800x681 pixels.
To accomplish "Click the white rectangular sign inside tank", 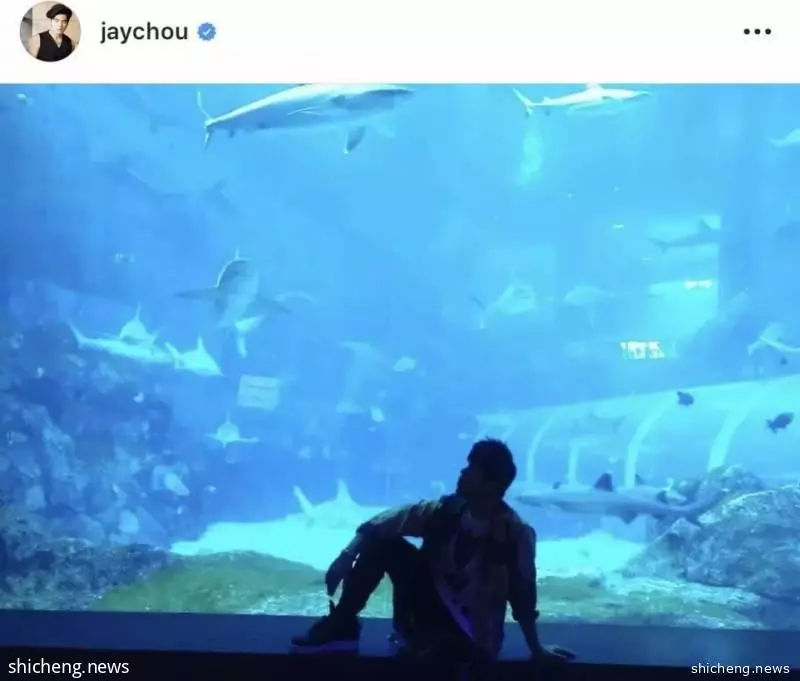I will [x=259, y=392].
